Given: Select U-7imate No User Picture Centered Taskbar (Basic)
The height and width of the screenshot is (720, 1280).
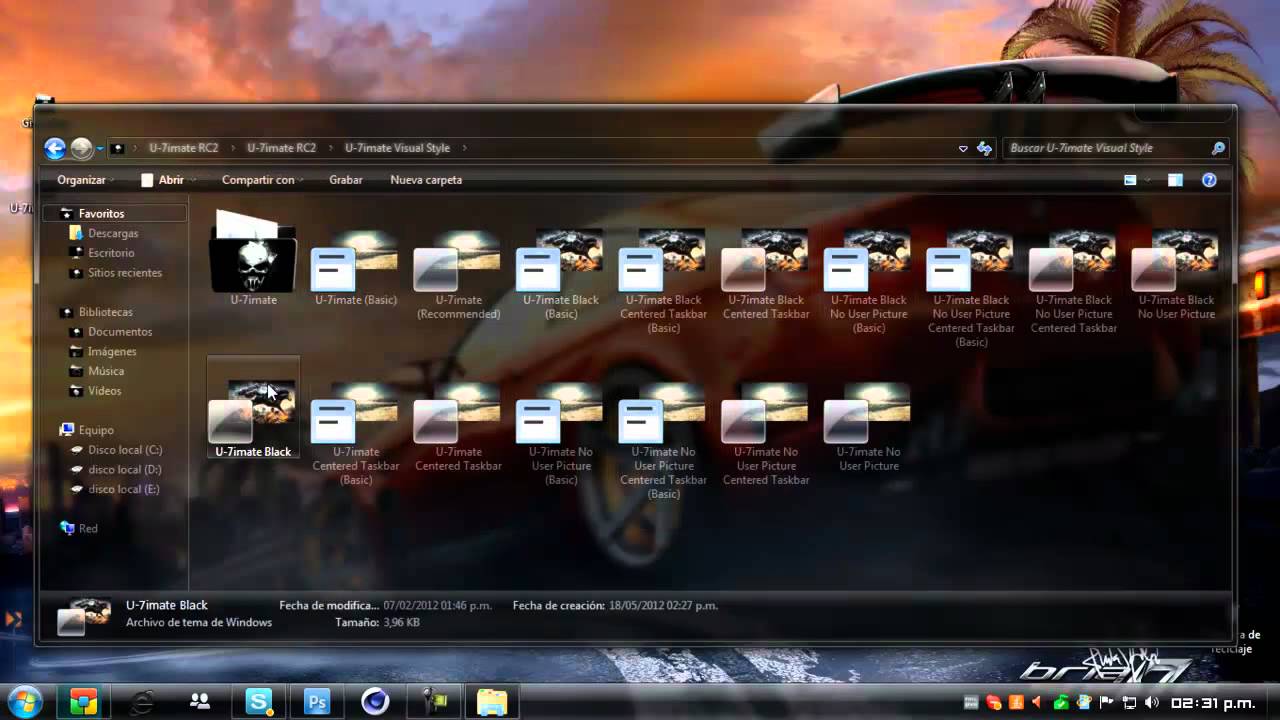Looking at the screenshot, I should click(663, 440).
